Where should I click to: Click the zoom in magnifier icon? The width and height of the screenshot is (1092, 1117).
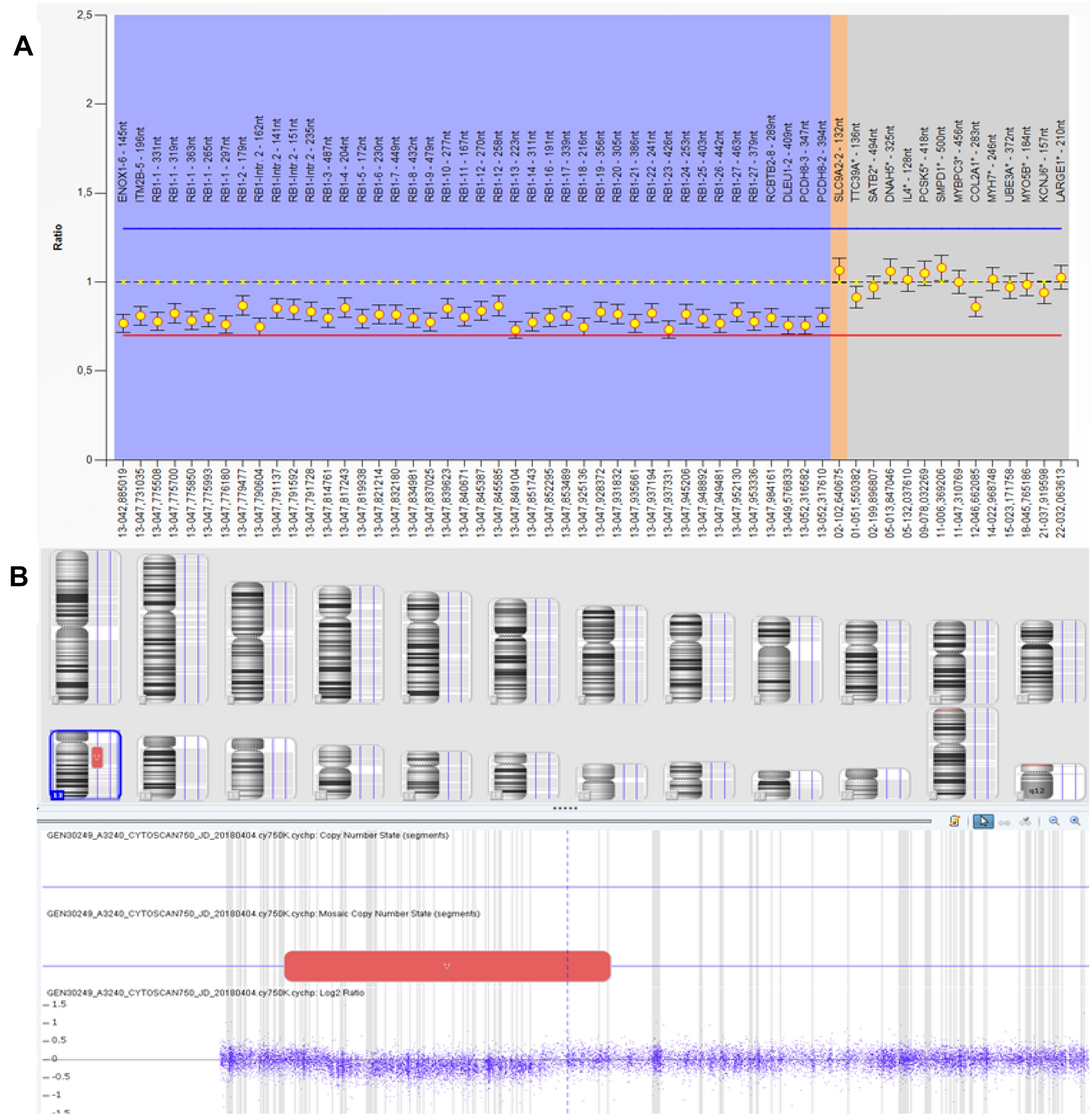click(x=1075, y=821)
